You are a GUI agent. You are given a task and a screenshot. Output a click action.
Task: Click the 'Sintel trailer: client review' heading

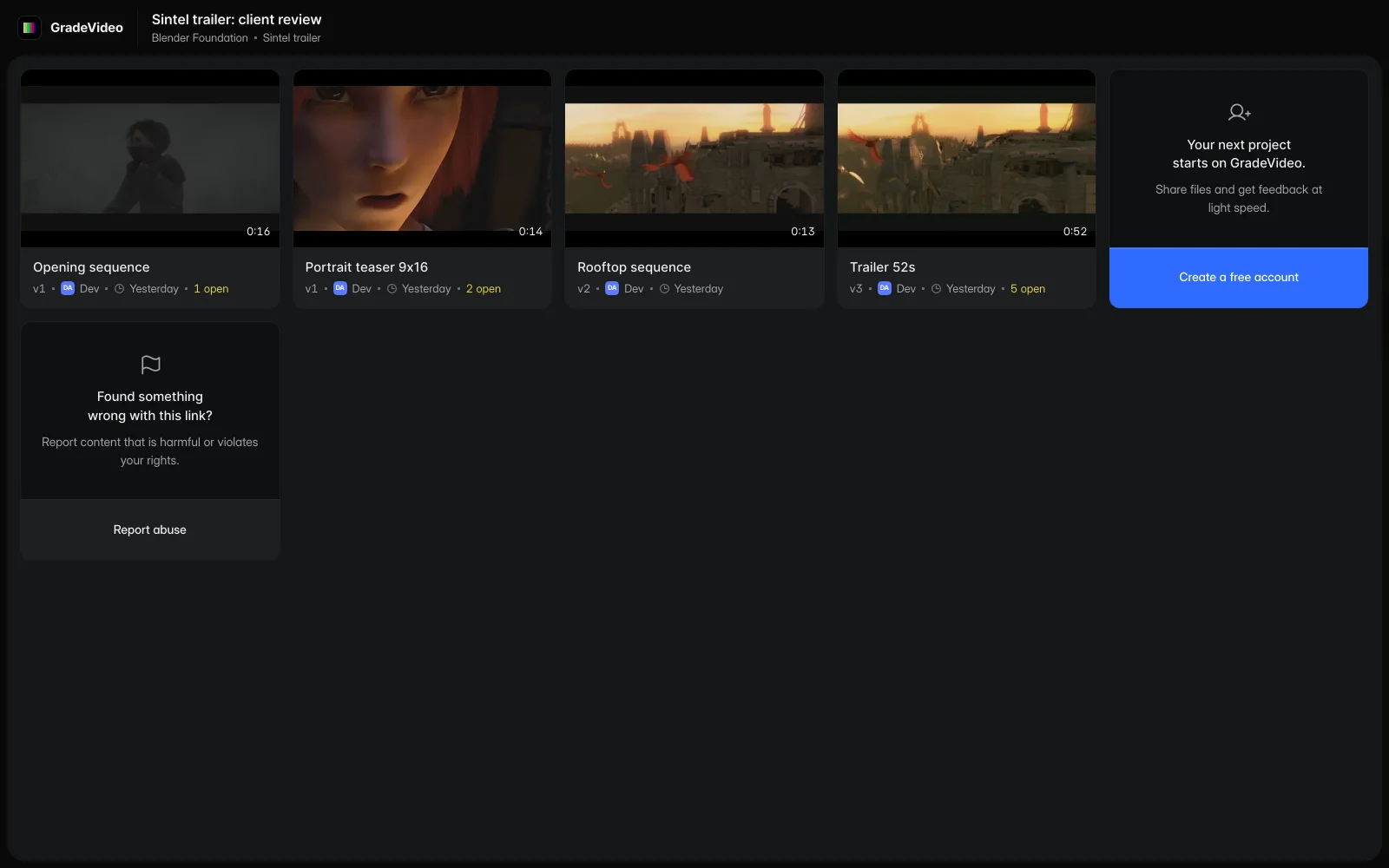click(x=236, y=19)
